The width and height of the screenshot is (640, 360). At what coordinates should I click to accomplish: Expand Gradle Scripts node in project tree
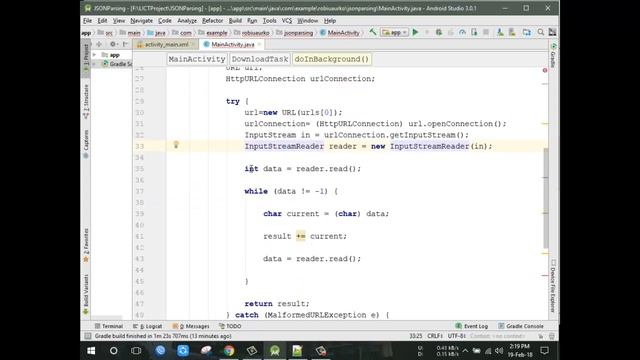point(95,64)
